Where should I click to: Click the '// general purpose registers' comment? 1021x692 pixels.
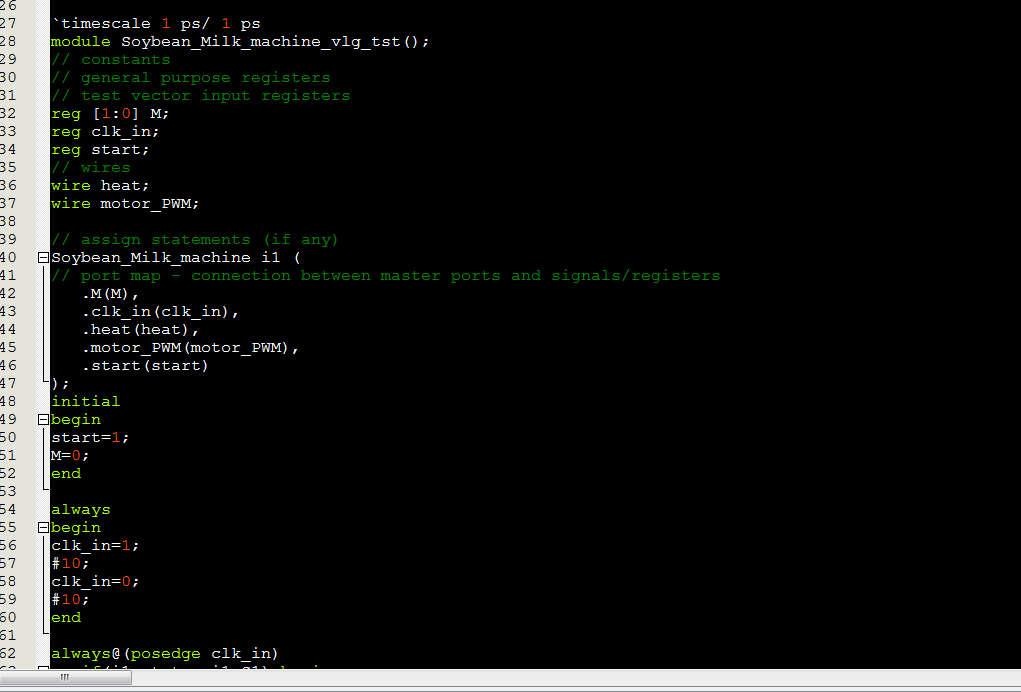[x=191, y=77]
